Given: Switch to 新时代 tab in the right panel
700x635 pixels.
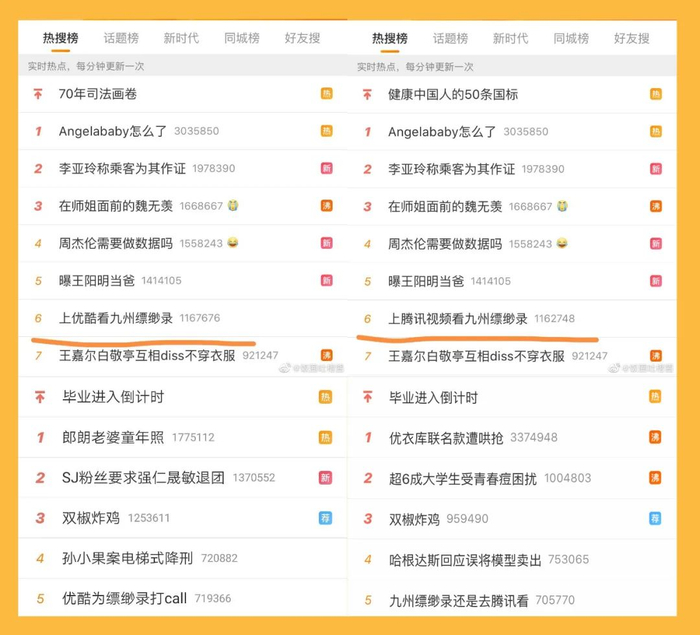Looking at the screenshot, I should 510,38.
